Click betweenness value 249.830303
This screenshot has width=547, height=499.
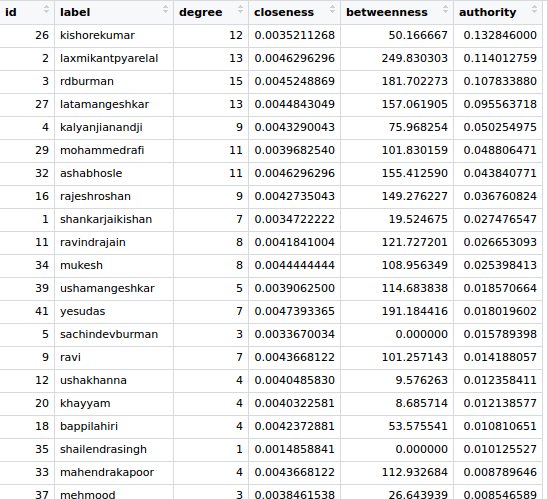[x=414, y=58]
